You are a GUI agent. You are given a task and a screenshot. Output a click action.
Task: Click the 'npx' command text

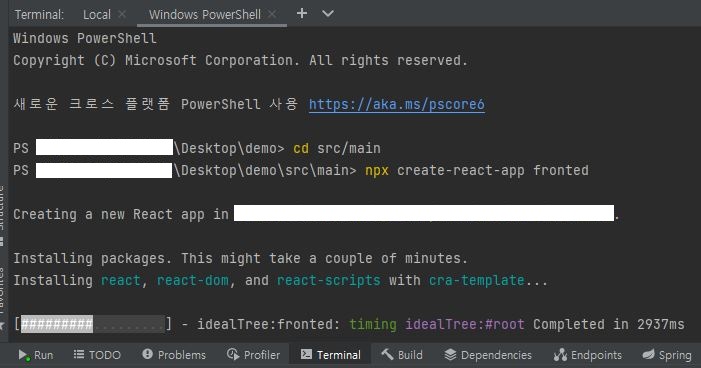[x=377, y=170]
